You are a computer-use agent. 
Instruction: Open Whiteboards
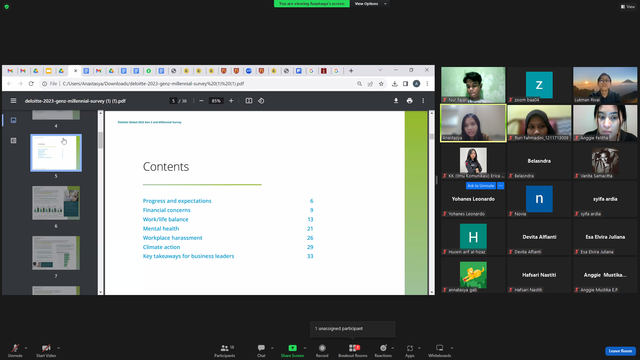[440, 350]
